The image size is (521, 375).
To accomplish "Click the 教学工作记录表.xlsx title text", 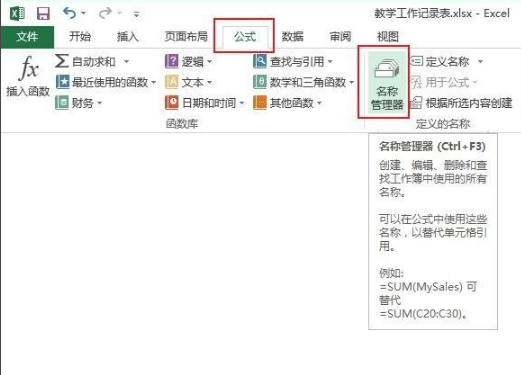I will tap(423, 14).
